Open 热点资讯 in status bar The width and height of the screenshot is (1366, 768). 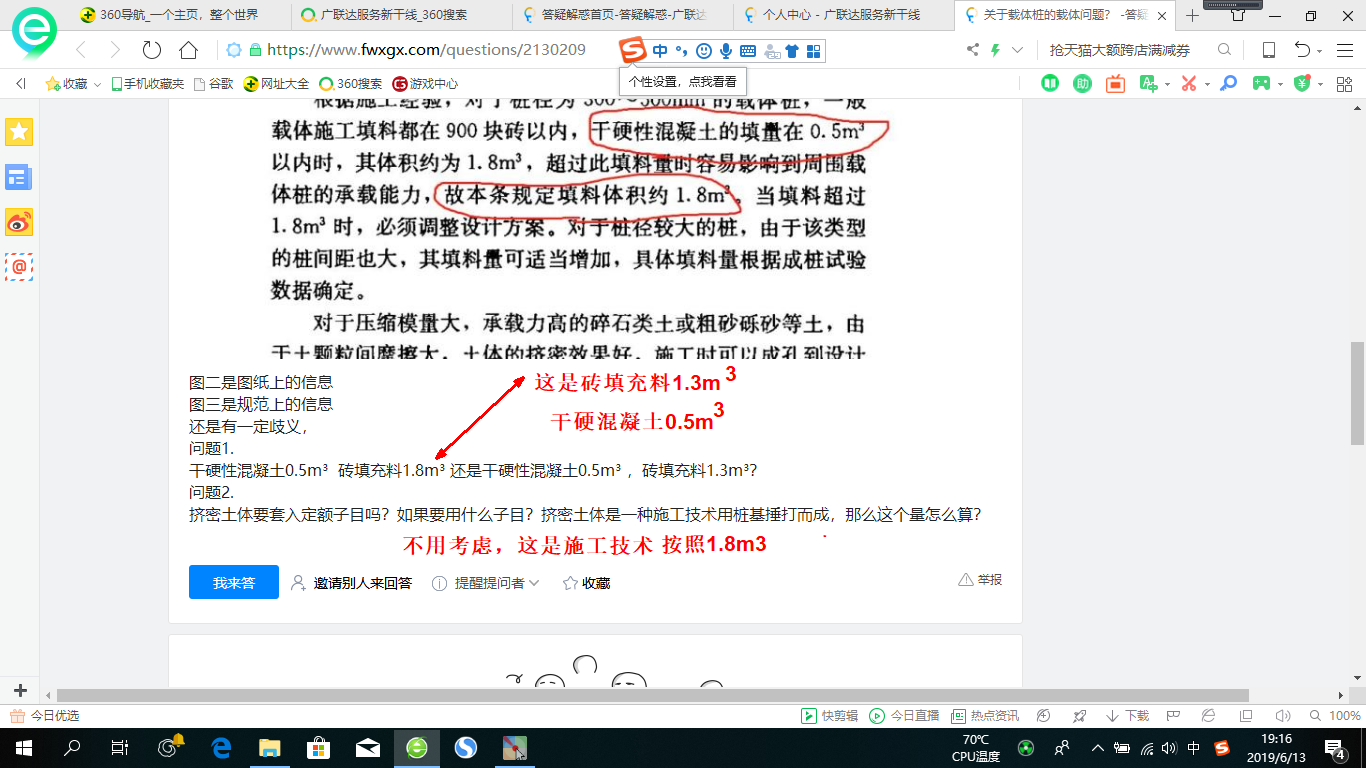point(985,716)
